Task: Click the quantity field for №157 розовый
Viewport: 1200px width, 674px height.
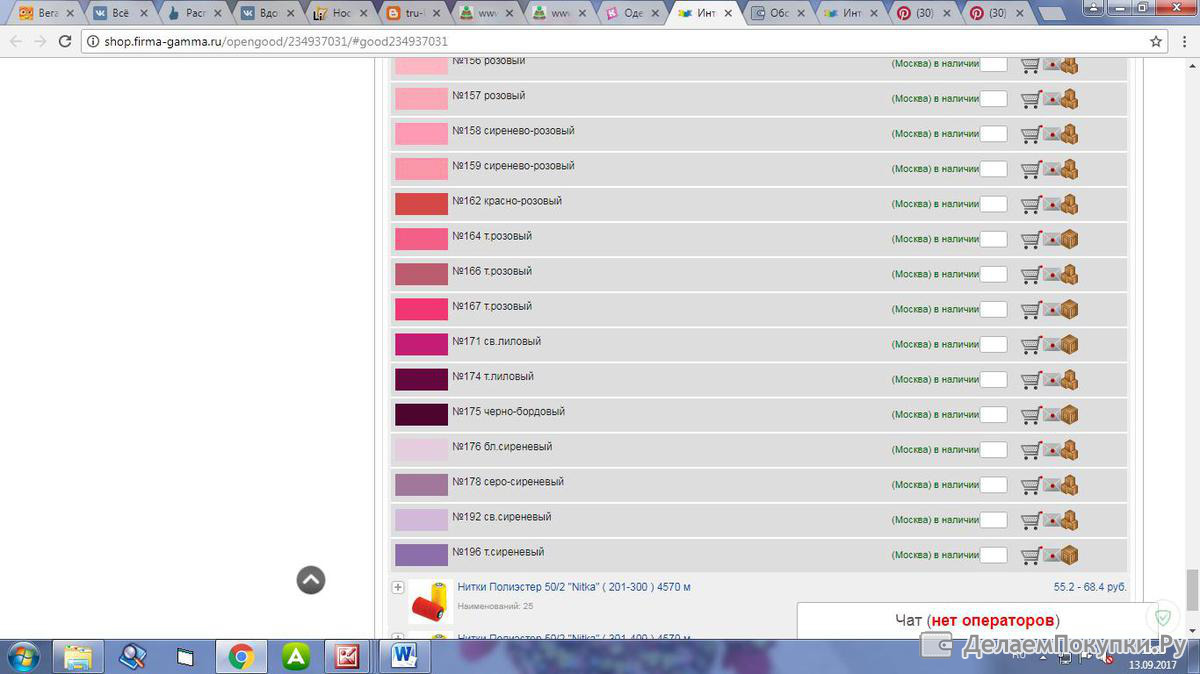Action: [993, 99]
